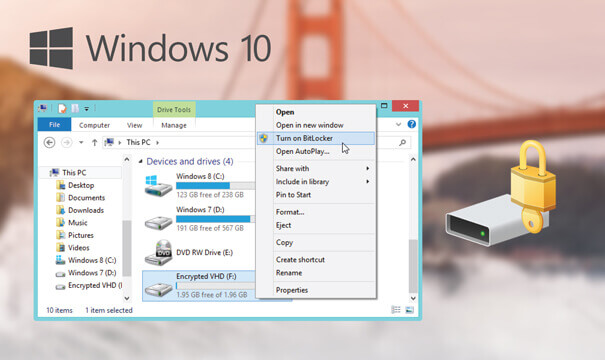
Task: Select This PC in navigation pane
Action: pos(74,172)
